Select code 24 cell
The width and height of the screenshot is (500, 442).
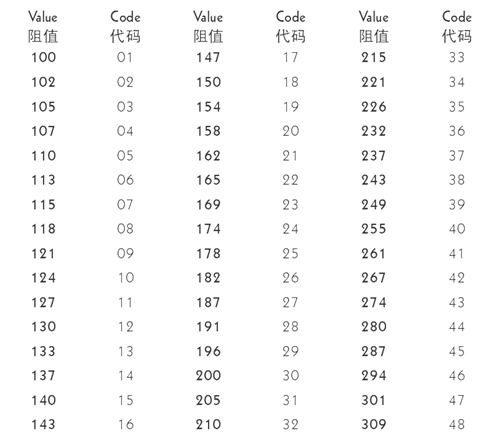tap(290, 229)
